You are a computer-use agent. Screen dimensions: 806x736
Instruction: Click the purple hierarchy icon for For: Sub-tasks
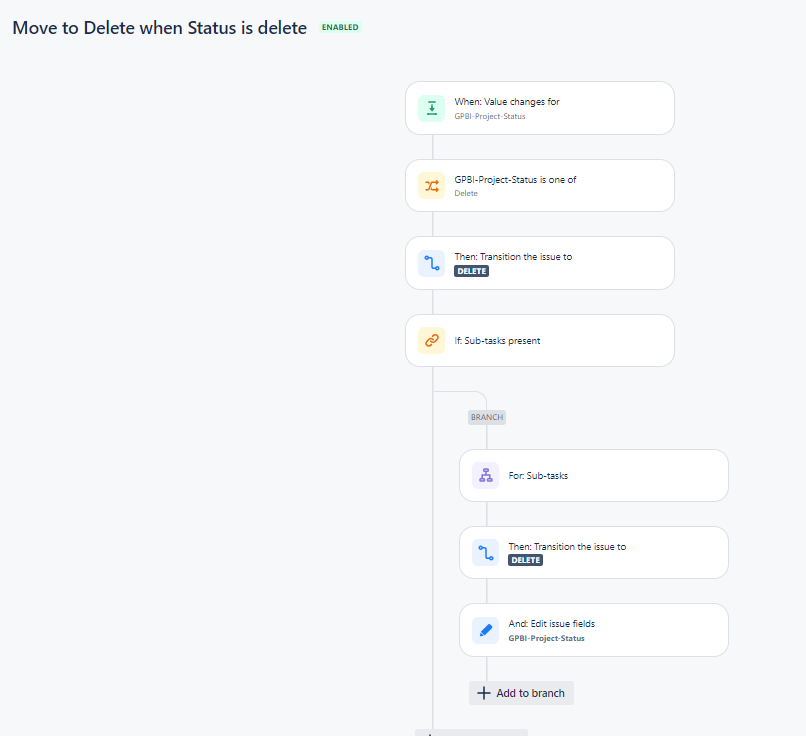pos(486,475)
